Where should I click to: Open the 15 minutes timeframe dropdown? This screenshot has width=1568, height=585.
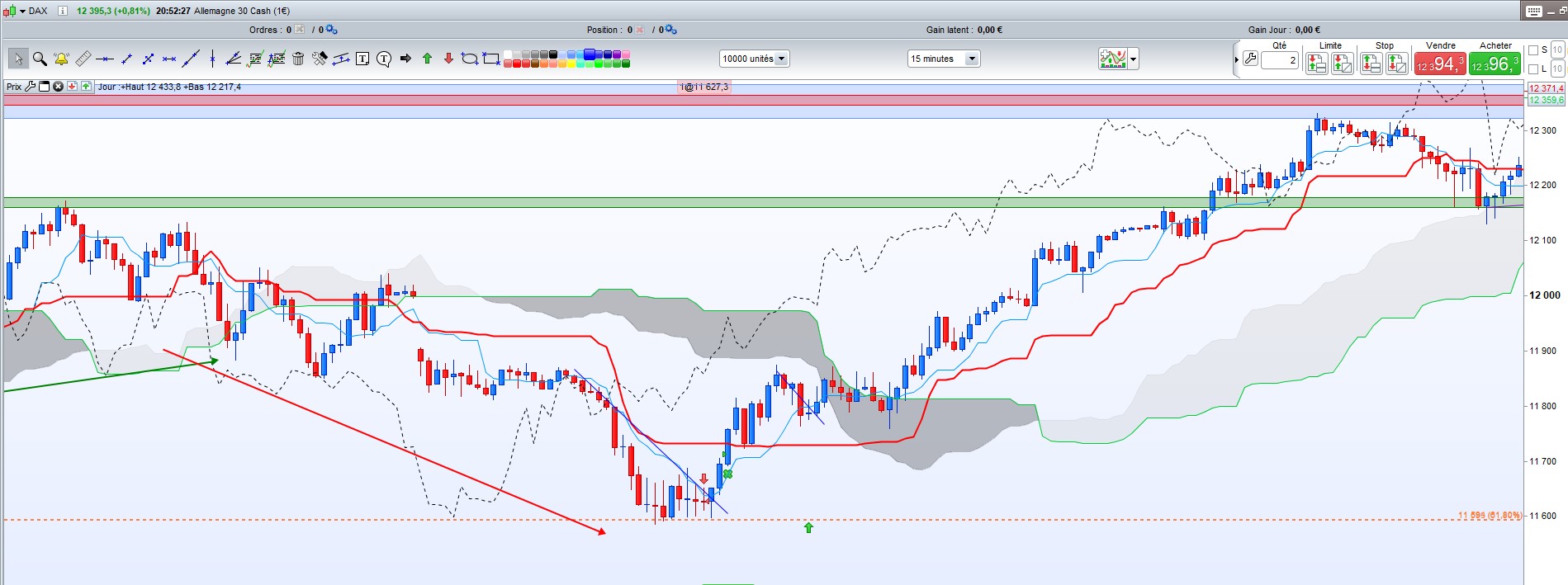pos(943,59)
